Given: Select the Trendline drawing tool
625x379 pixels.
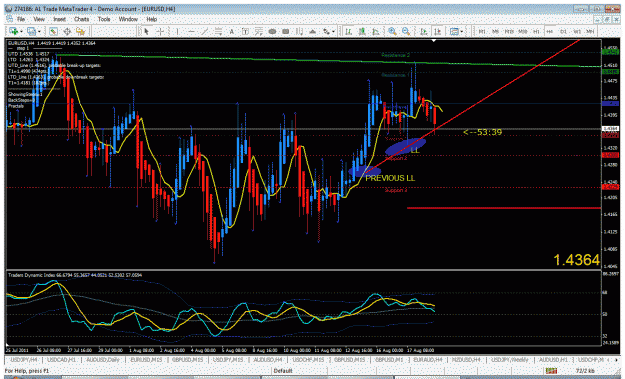Looking at the screenshot, I should click(204, 31).
